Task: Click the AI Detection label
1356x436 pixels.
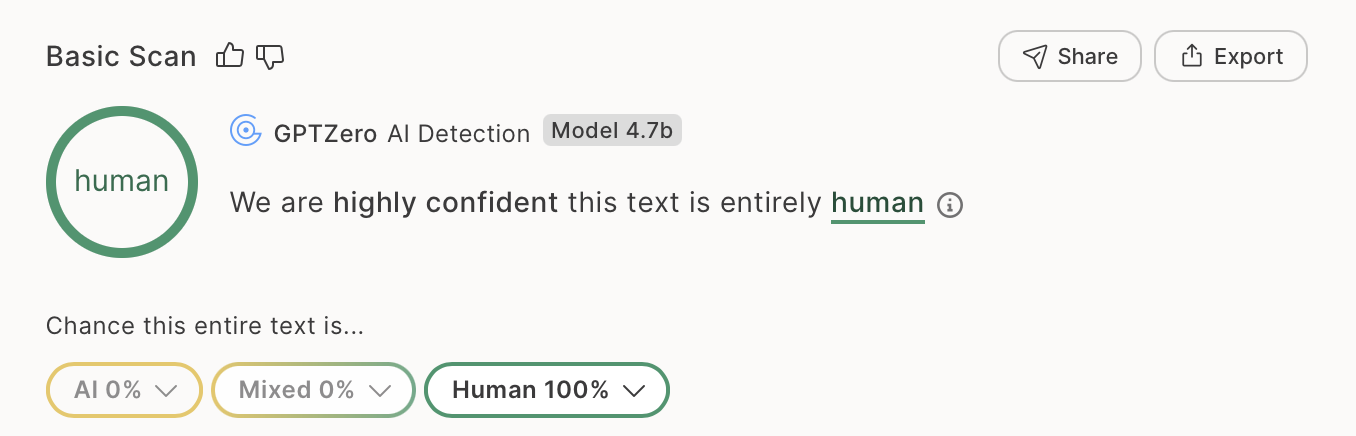Action: coord(459,133)
